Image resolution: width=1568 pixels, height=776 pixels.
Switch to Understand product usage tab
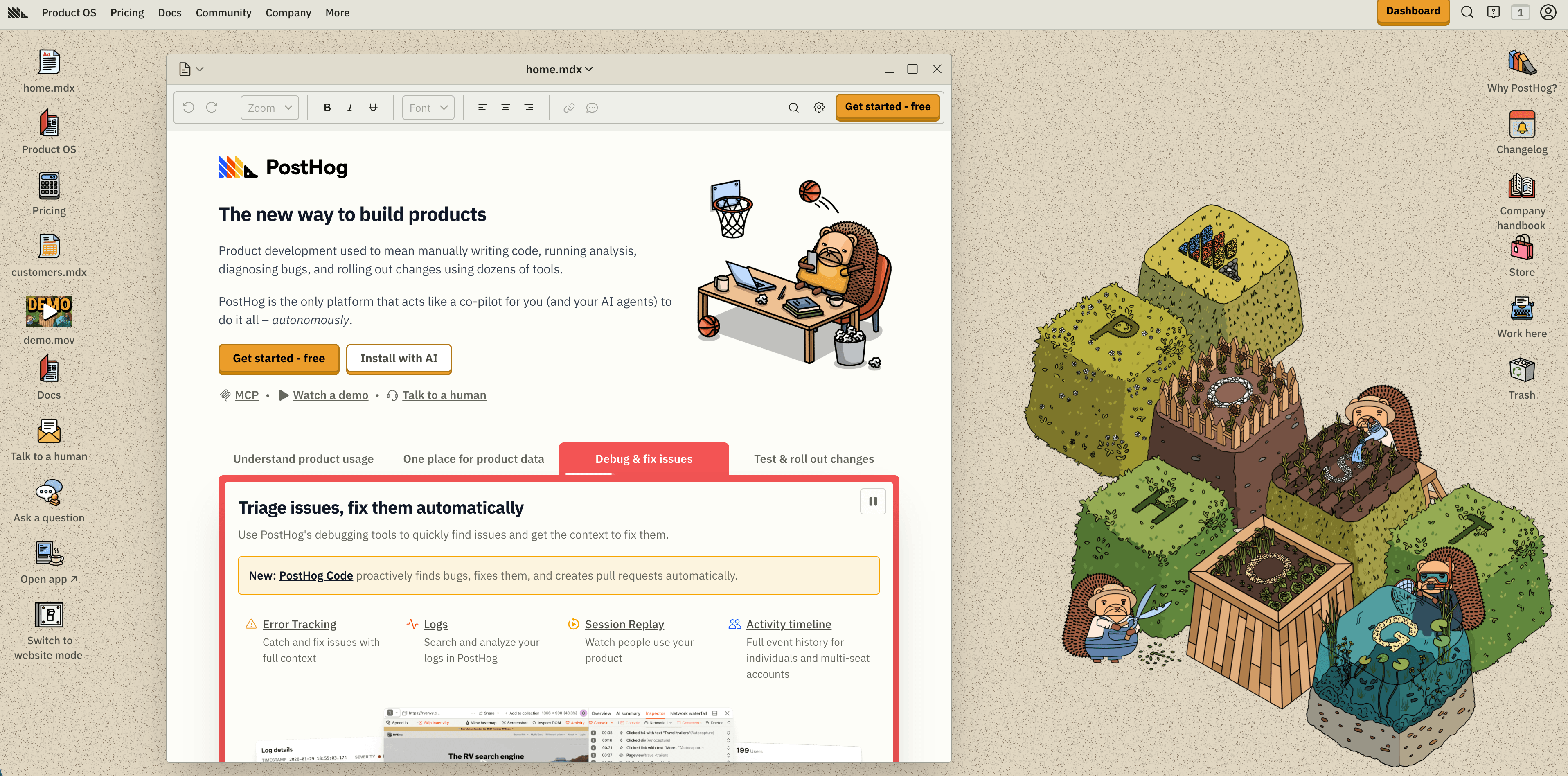pyautogui.click(x=303, y=459)
